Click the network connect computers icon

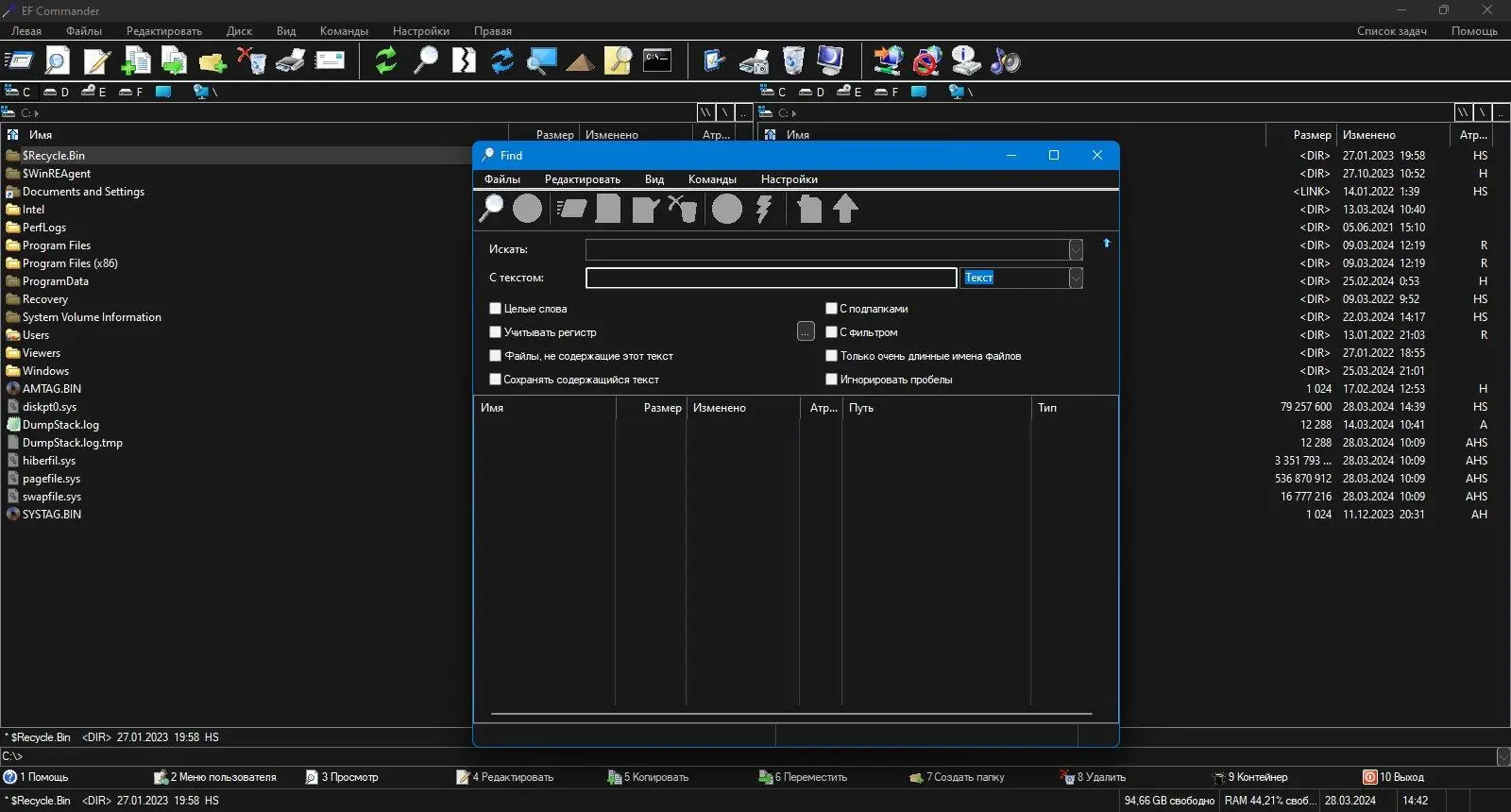click(x=888, y=61)
